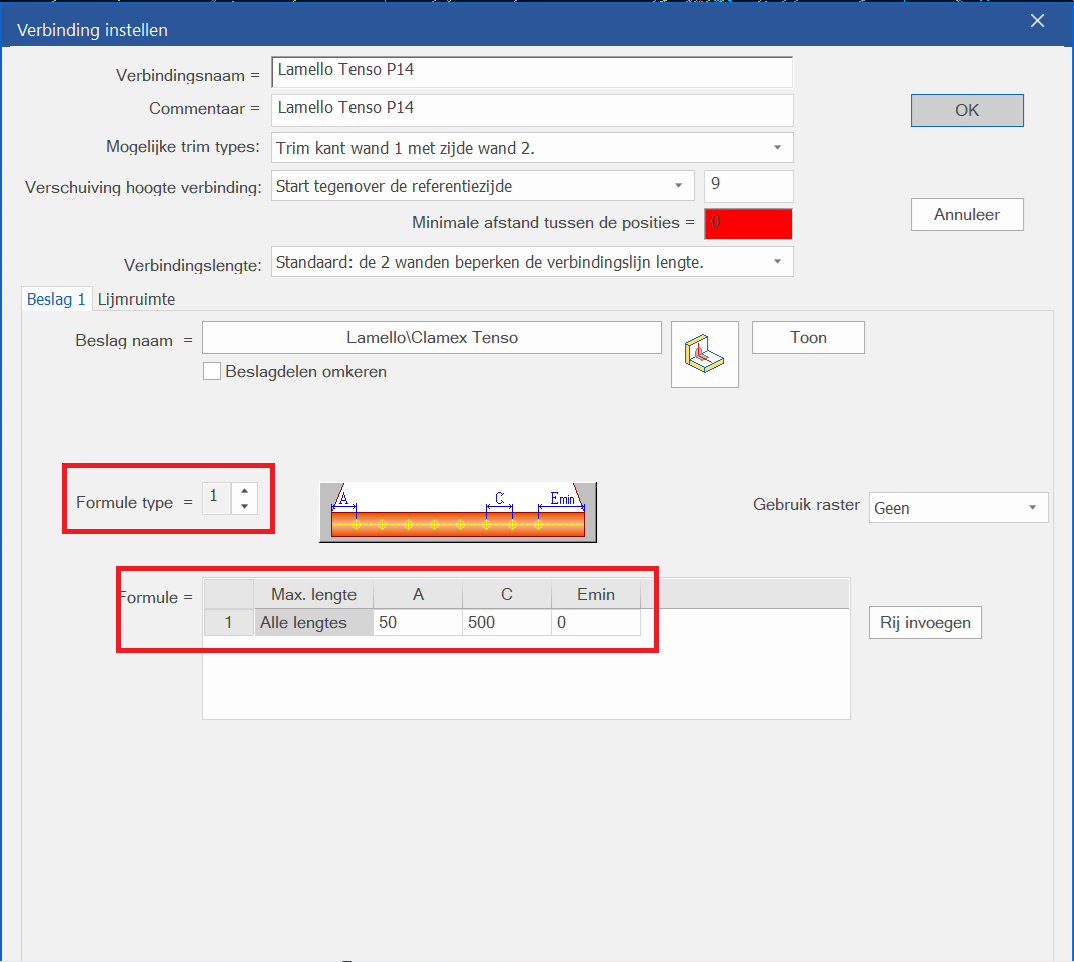Toggle Beslagdelen omkeren checkbox
Screen dimensions: 1074x962
212,371
